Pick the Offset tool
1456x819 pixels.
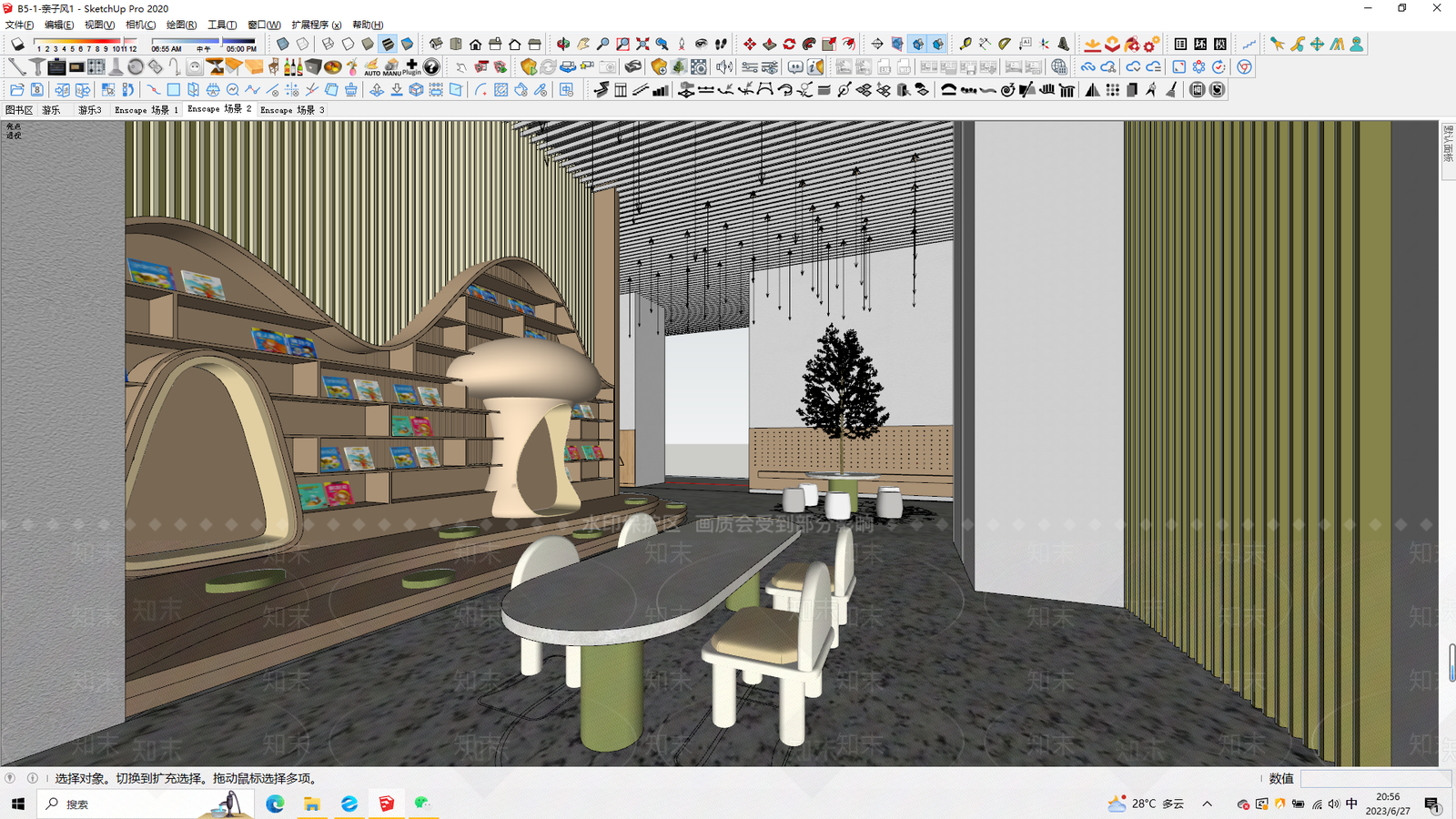(849, 44)
